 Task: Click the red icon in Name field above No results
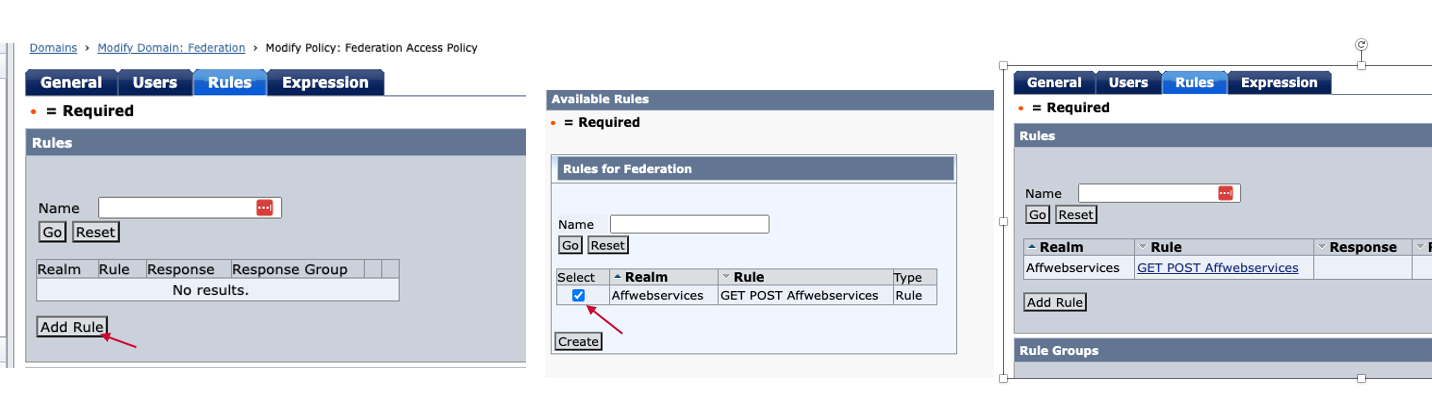coord(264,207)
